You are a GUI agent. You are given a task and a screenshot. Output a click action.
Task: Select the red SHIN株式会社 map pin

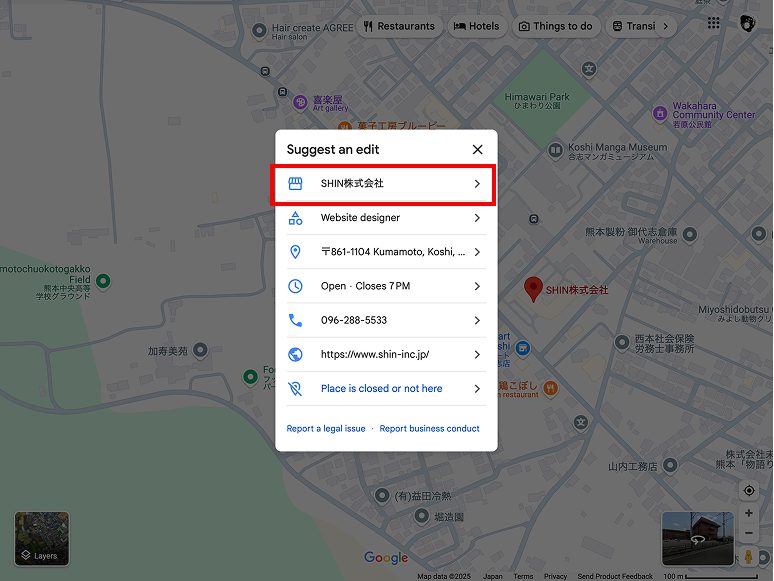click(533, 289)
